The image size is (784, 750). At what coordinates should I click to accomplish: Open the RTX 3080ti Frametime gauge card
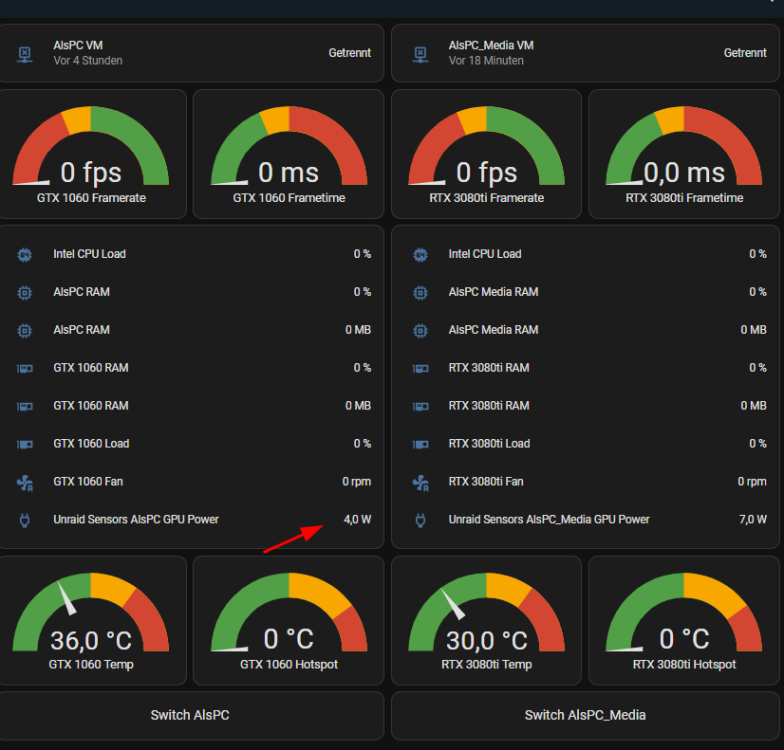(684, 154)
